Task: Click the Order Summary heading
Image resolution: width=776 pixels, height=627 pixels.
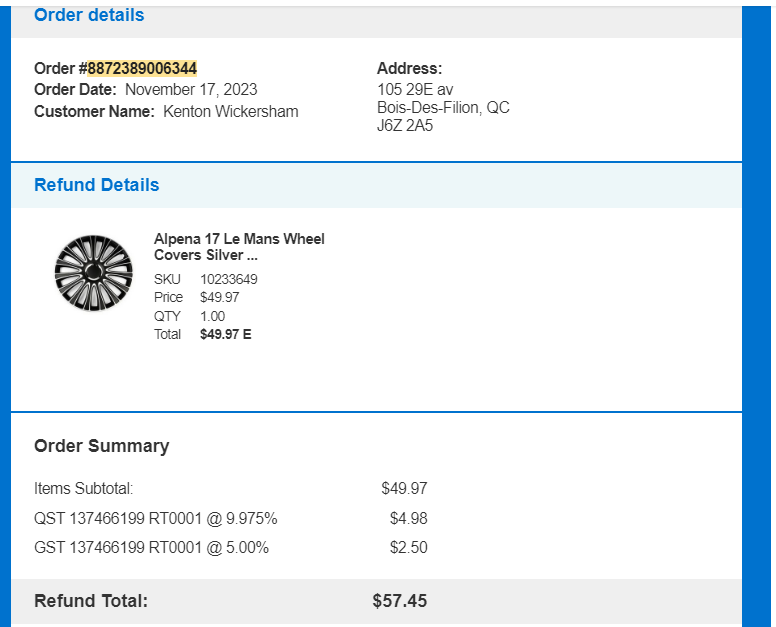Action: pyautogui.click(x=101, y=446)
